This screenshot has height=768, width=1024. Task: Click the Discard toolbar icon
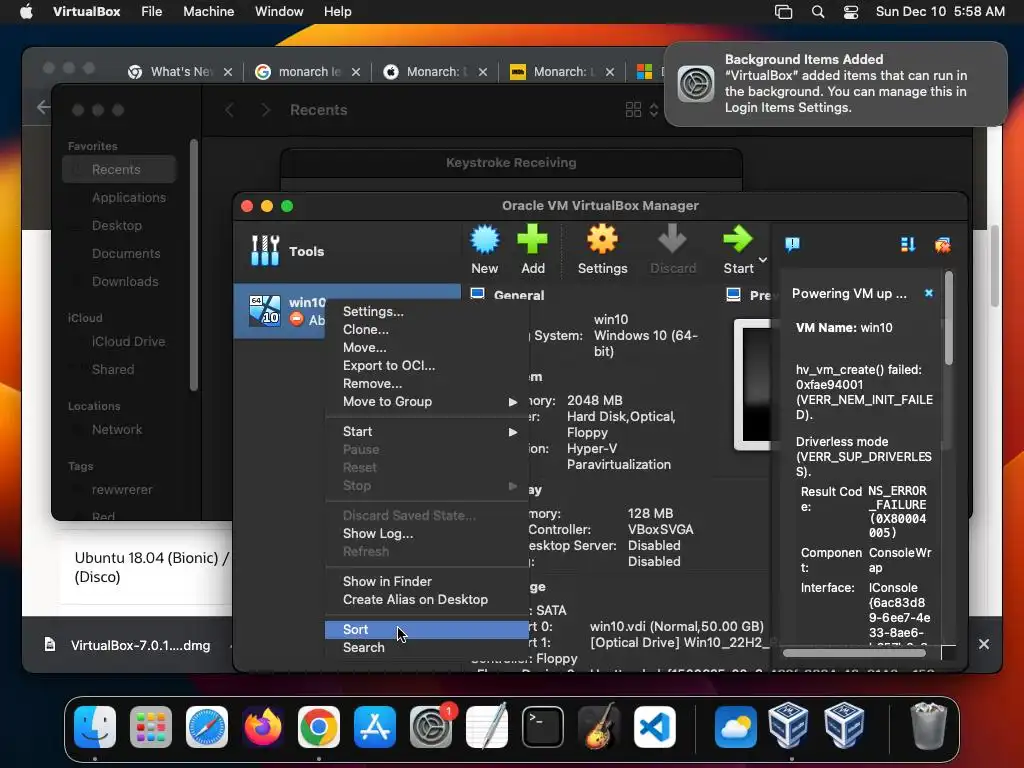pyautogui.click(x=672, y=239)
